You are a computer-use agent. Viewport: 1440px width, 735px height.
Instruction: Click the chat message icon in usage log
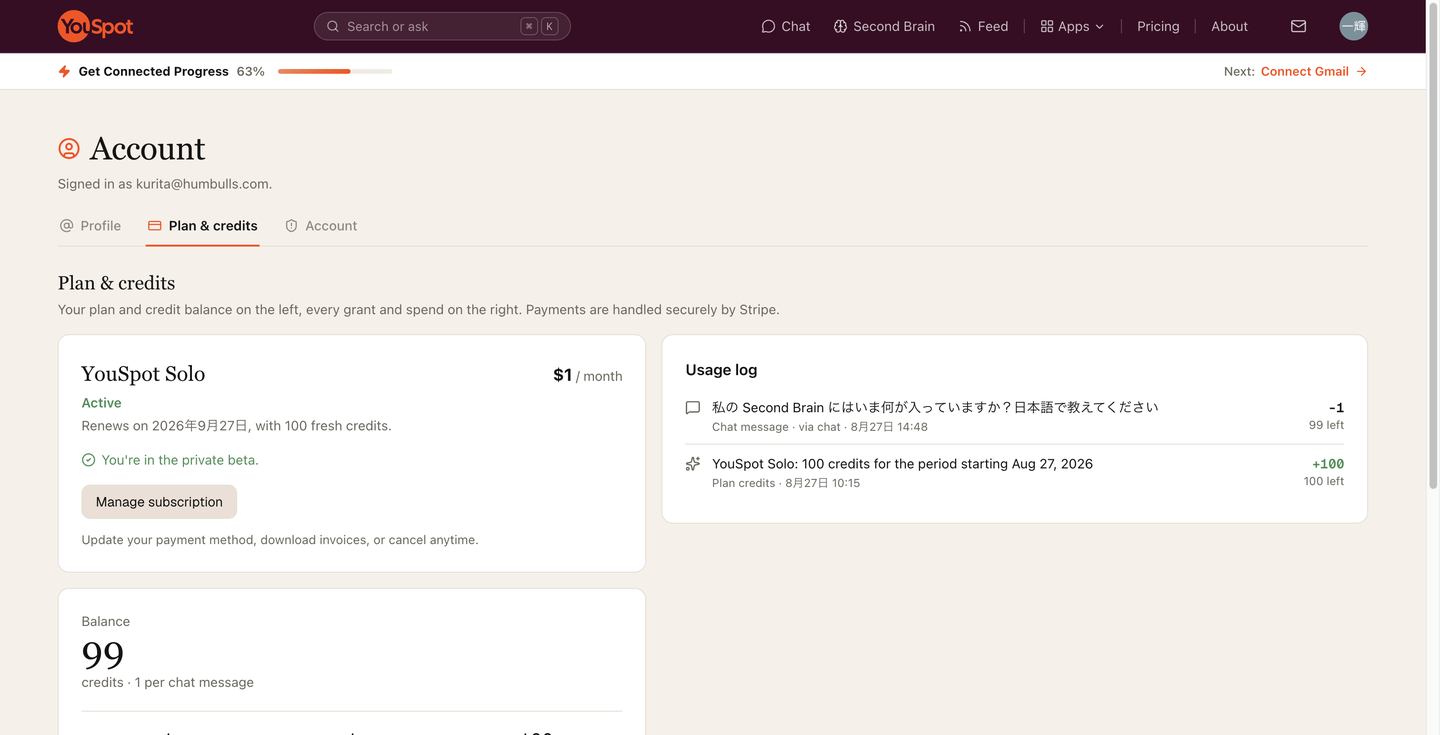point(692,408)
